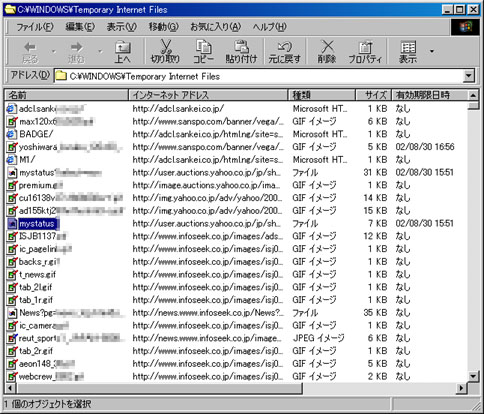The width and height of the screenshot is (484, 414).
Task: Select the tab_1r.gif file icon
Action: 12,300
